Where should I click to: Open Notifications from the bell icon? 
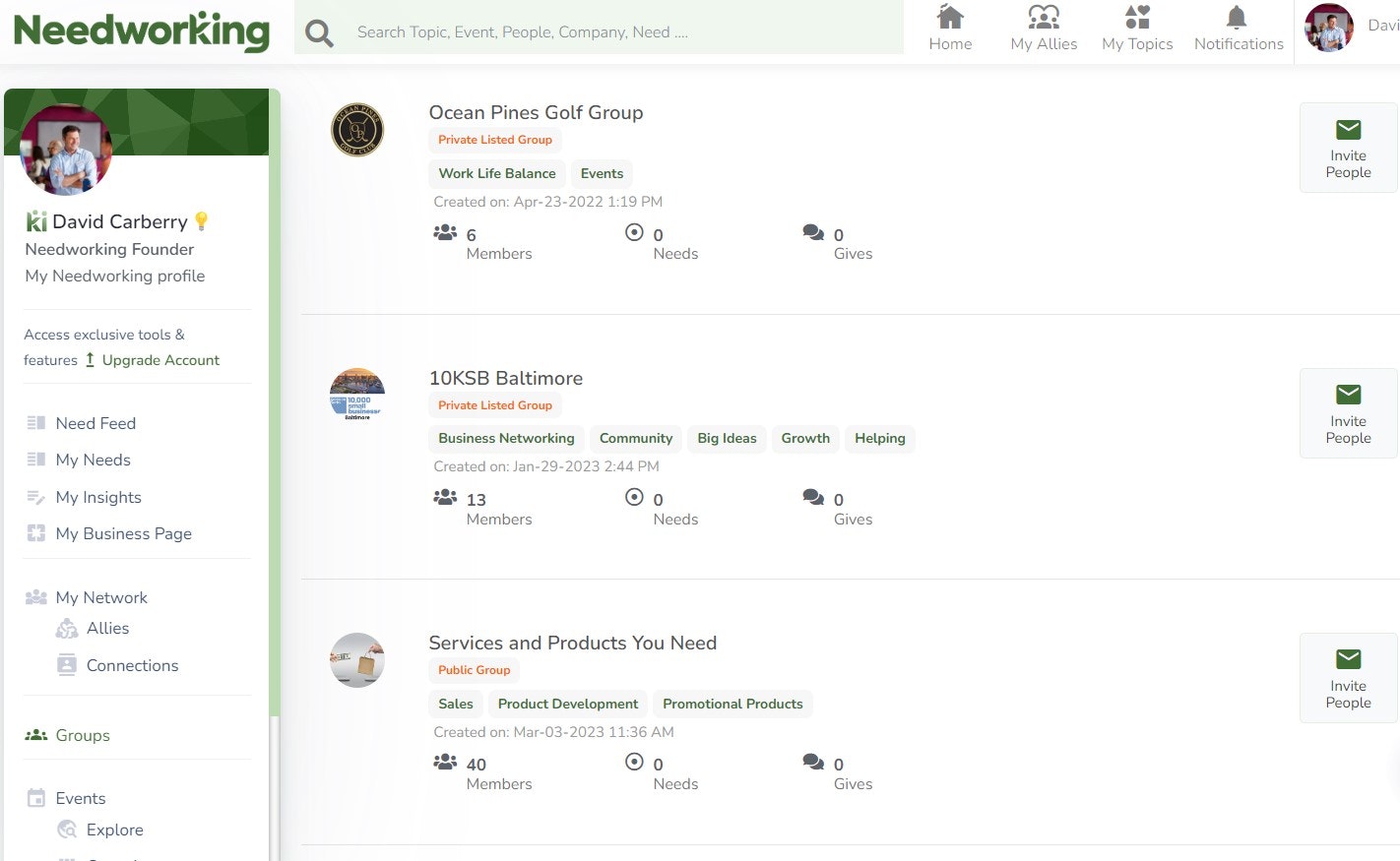tap(1238, 17)
